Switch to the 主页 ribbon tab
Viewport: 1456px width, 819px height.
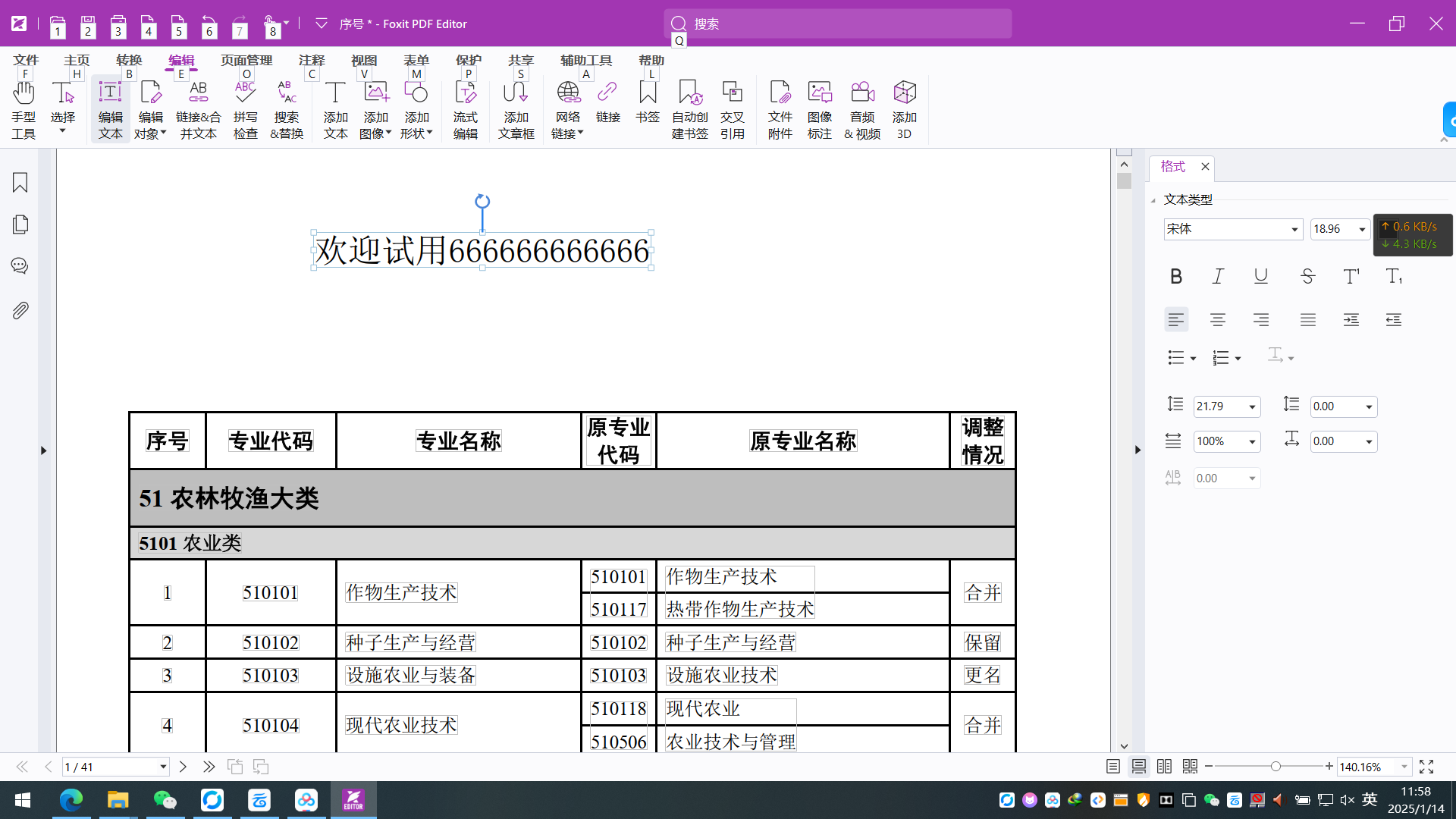tap(77, 60)
